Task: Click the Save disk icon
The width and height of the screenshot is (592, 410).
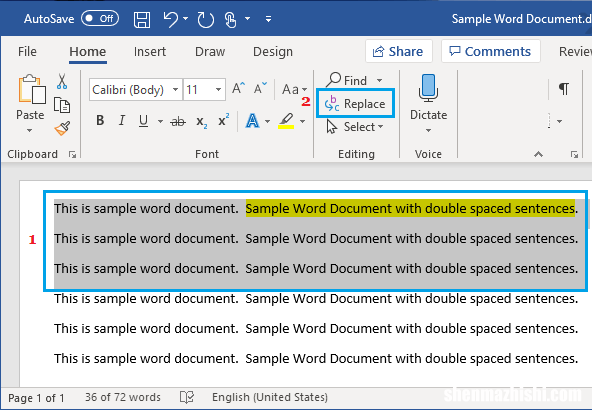Action: point(142,19)
